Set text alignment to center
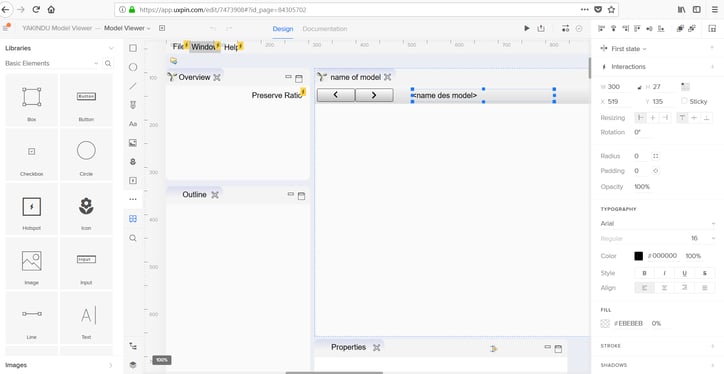 point(664,288)
